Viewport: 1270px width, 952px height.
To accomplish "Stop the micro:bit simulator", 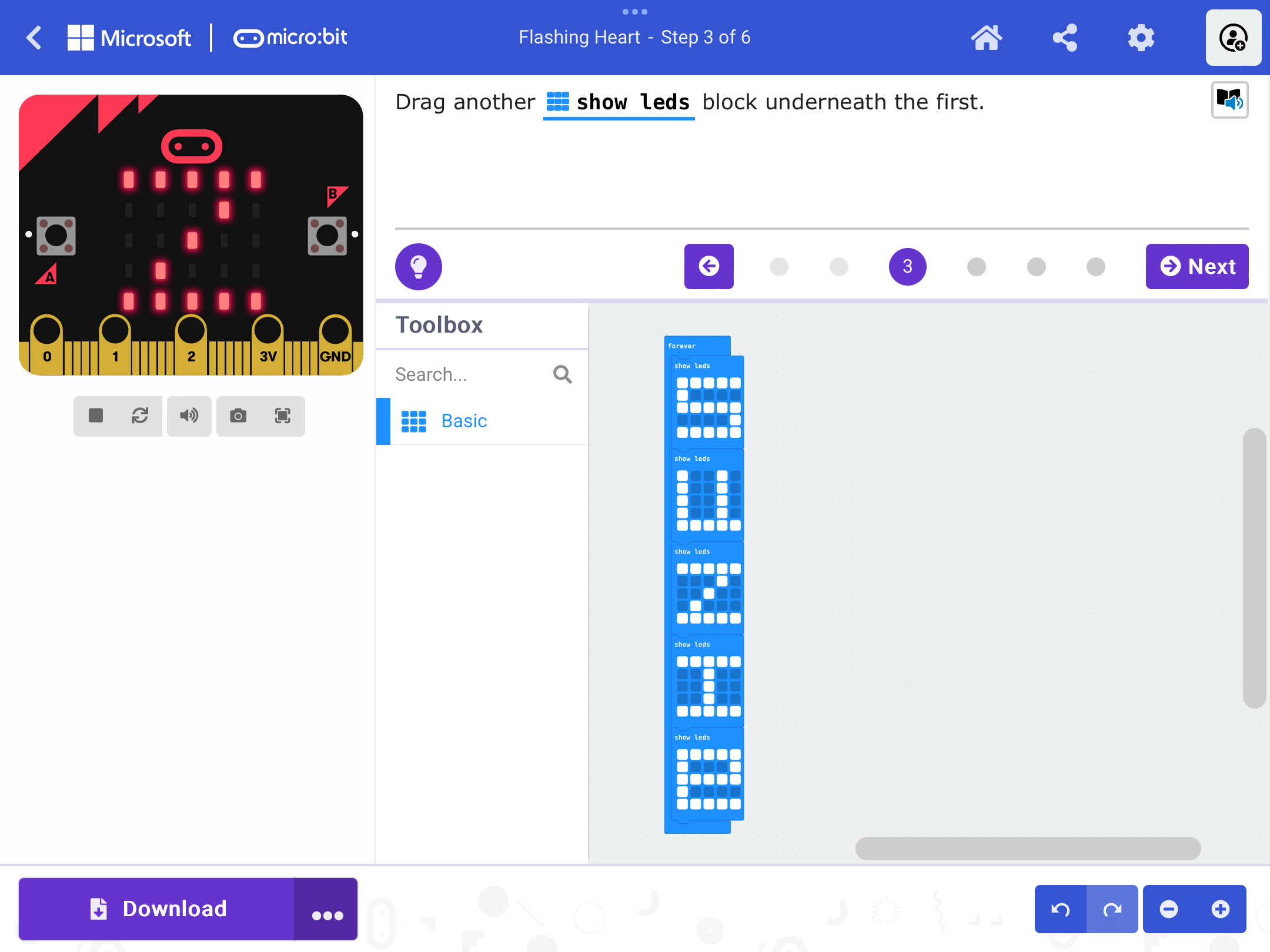I will tap(96, 416).
